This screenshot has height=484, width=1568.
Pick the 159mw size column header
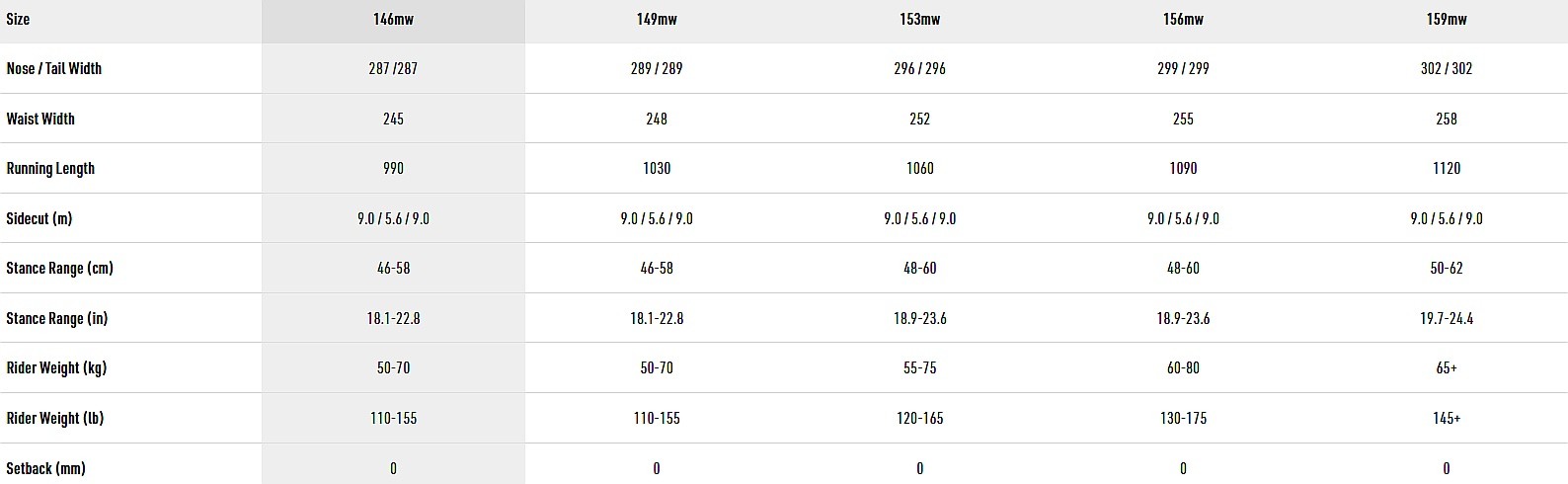pos(1447,20)
